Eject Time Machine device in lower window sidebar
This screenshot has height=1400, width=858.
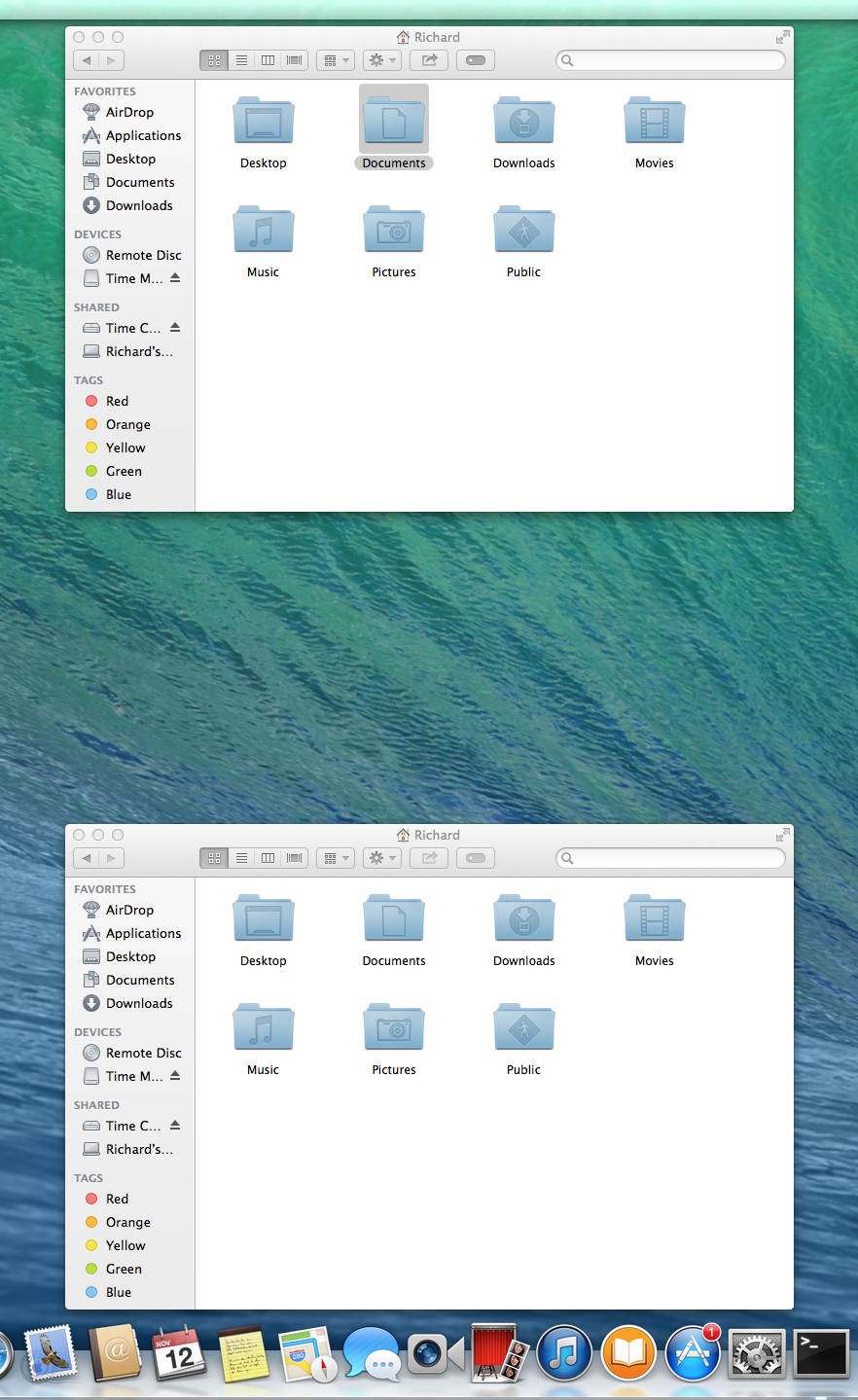175,1075
